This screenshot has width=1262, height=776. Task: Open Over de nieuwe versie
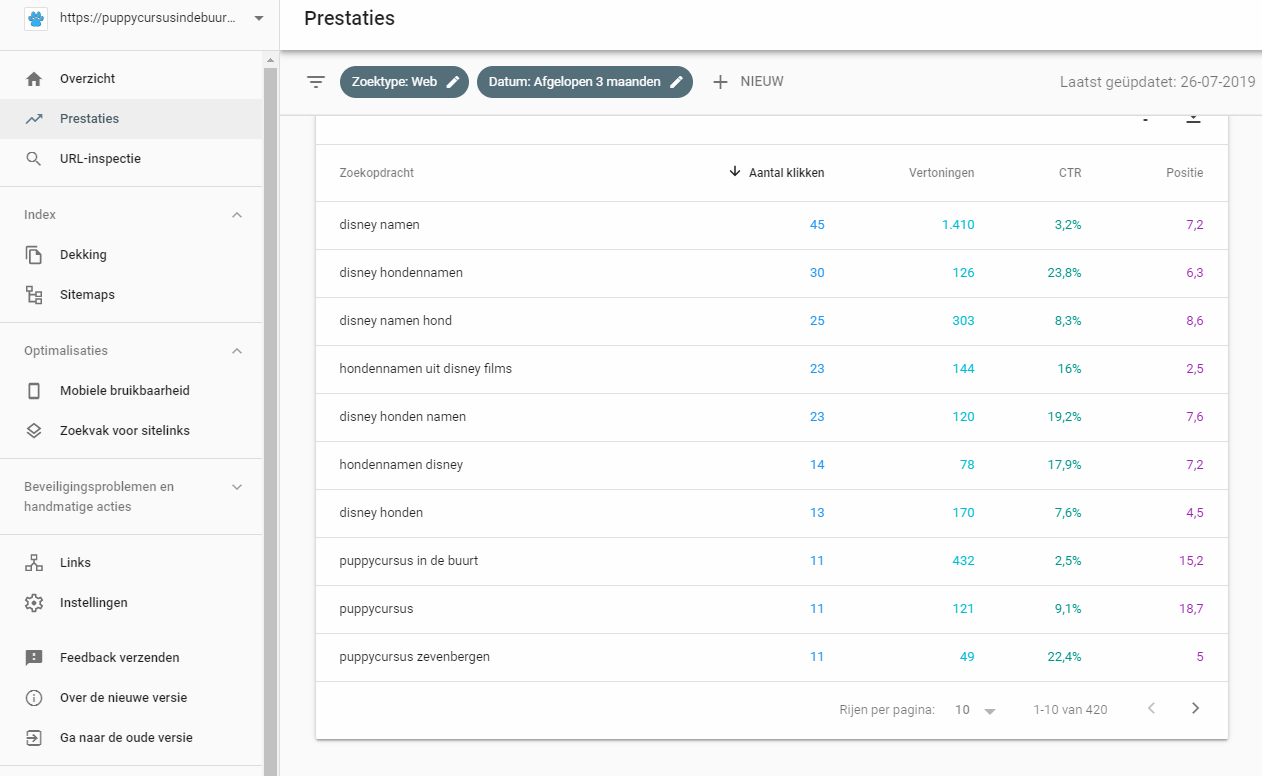click(x=131, y=698)
